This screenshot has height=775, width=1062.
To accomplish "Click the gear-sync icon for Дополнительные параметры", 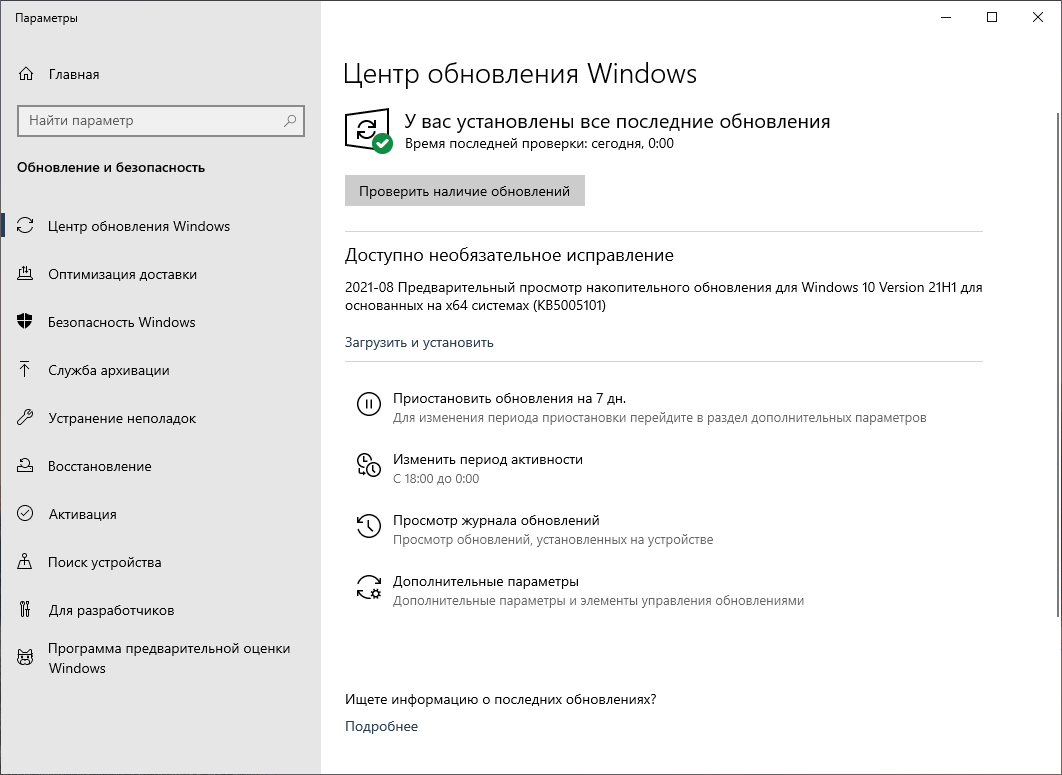I will coord(369,587).
